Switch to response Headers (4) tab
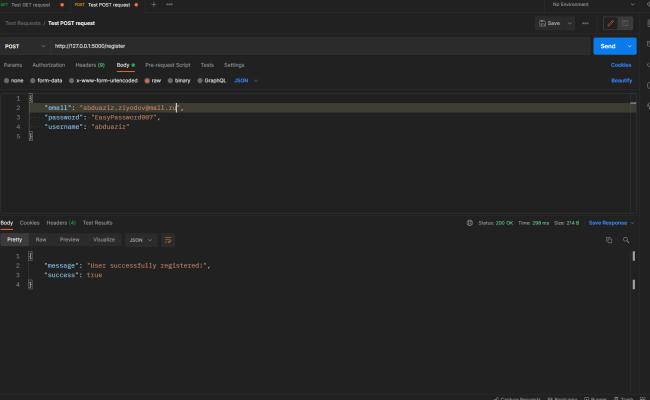Image resolution: width=650 pixels, height=400 pixels. [x=61, y=223]
